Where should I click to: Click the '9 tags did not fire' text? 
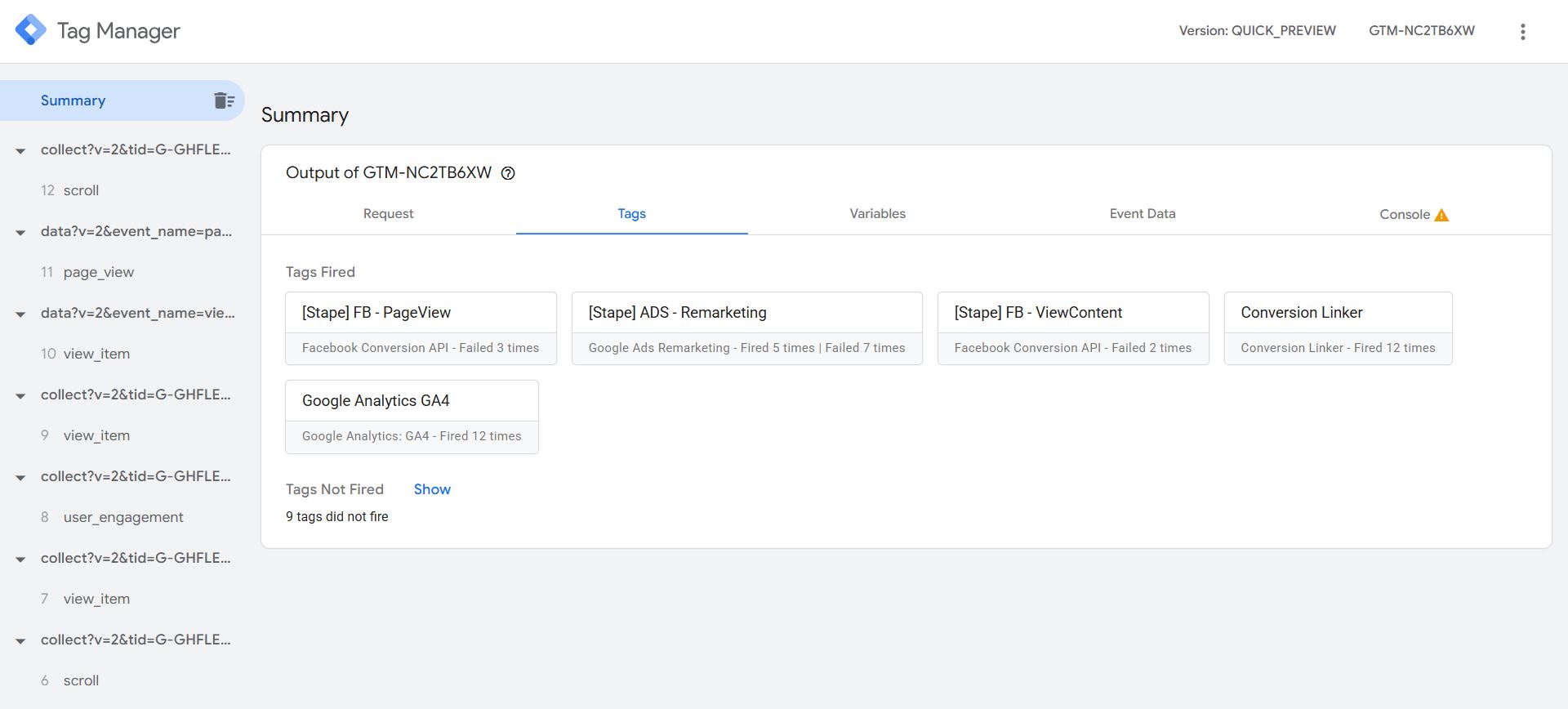click(336, 516)
